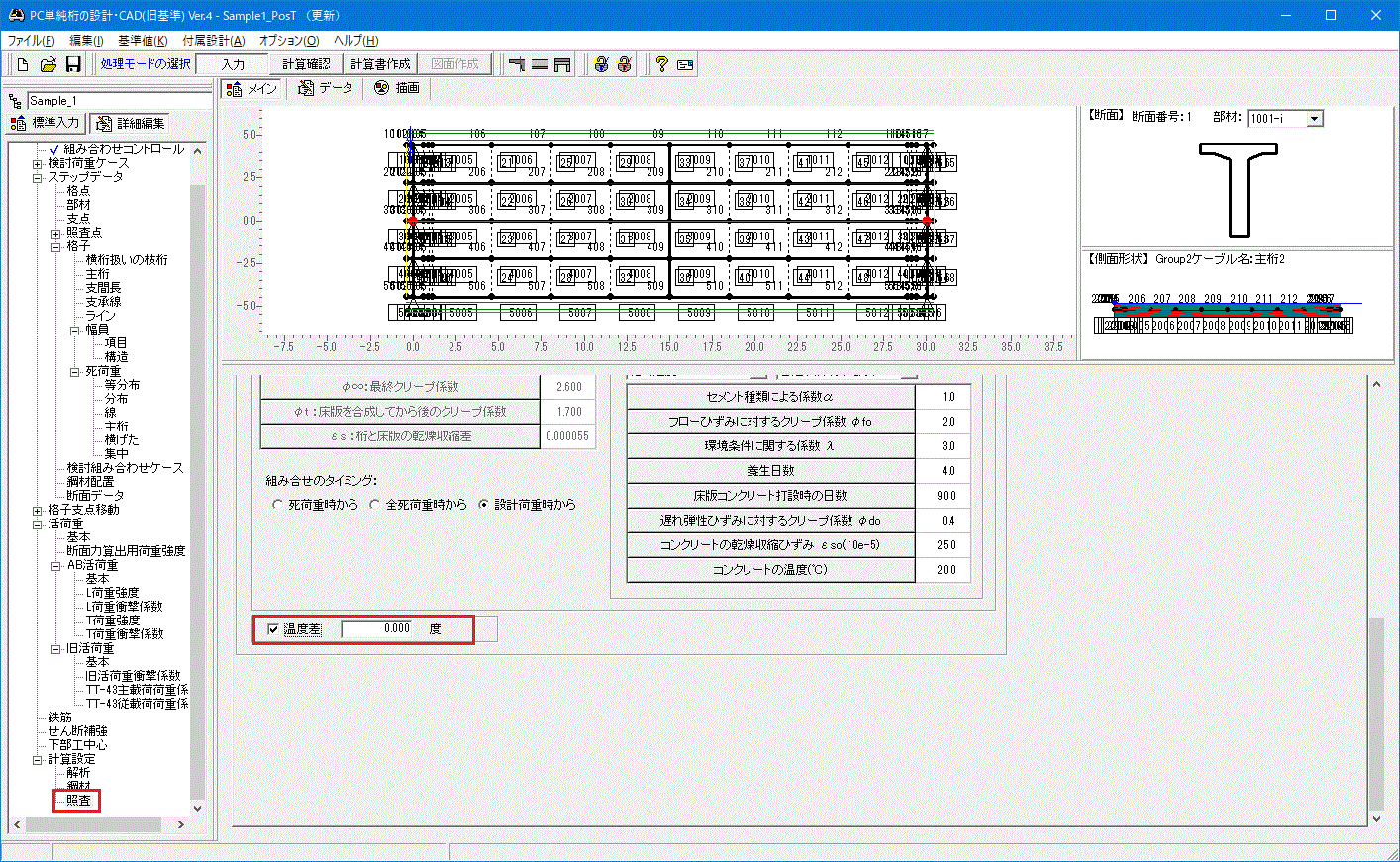Image resolution: width=1400 pixels, height=862 pixels.
Task: Collapse the ステップデータ tree node
Action: (x=38, y=178)
